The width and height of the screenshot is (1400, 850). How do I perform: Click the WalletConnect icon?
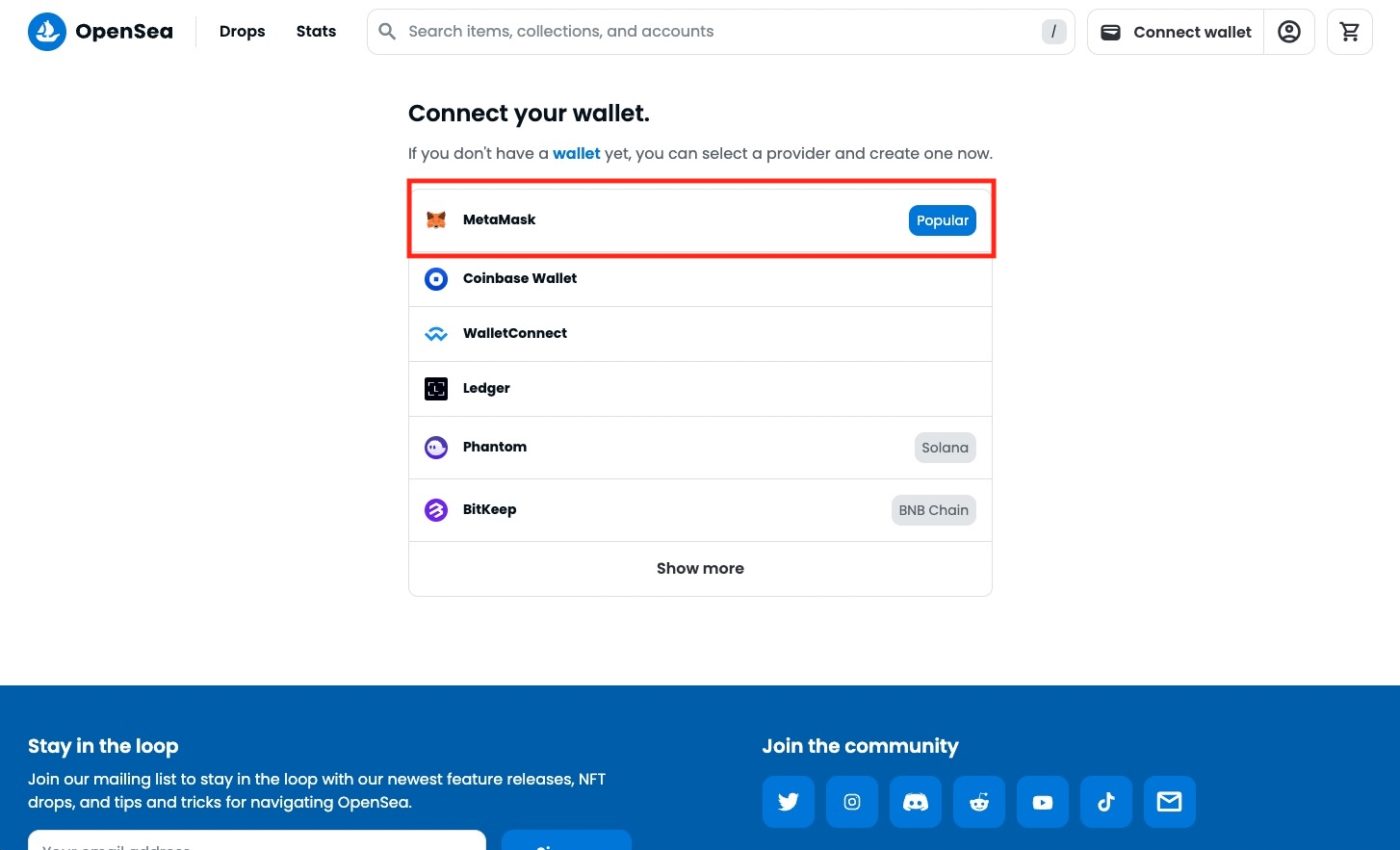pos(436,334)
